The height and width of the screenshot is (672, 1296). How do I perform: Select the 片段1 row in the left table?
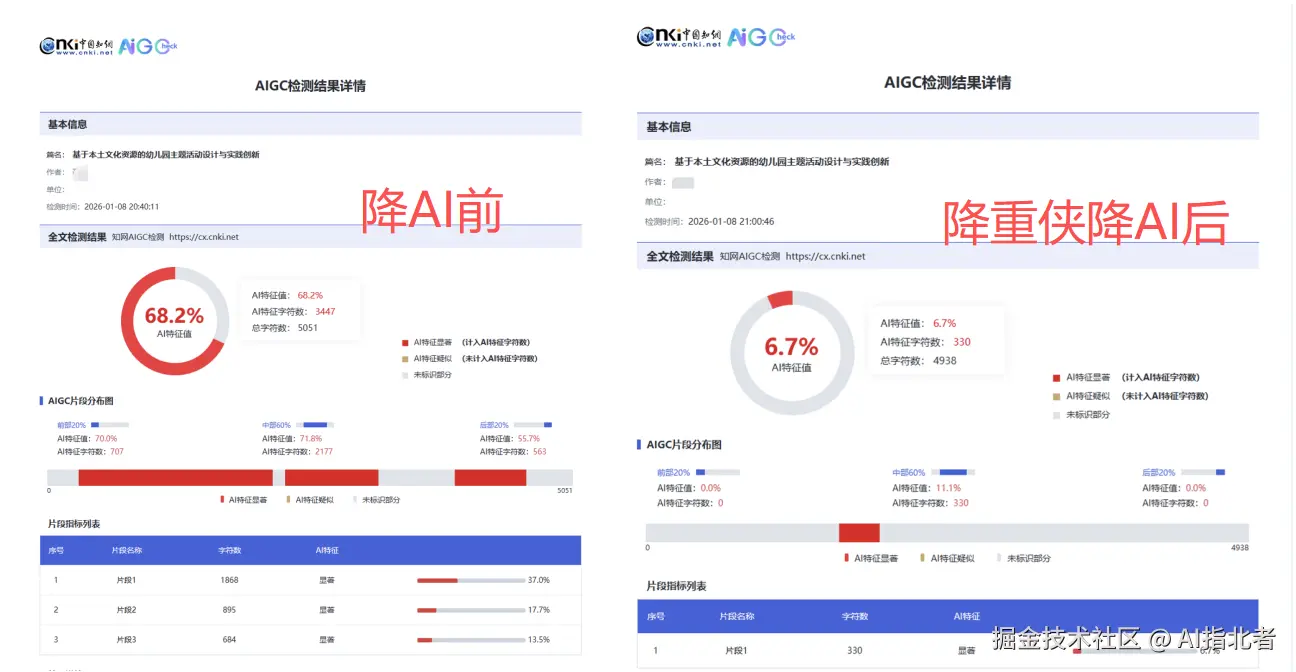(x=200, y=579)
